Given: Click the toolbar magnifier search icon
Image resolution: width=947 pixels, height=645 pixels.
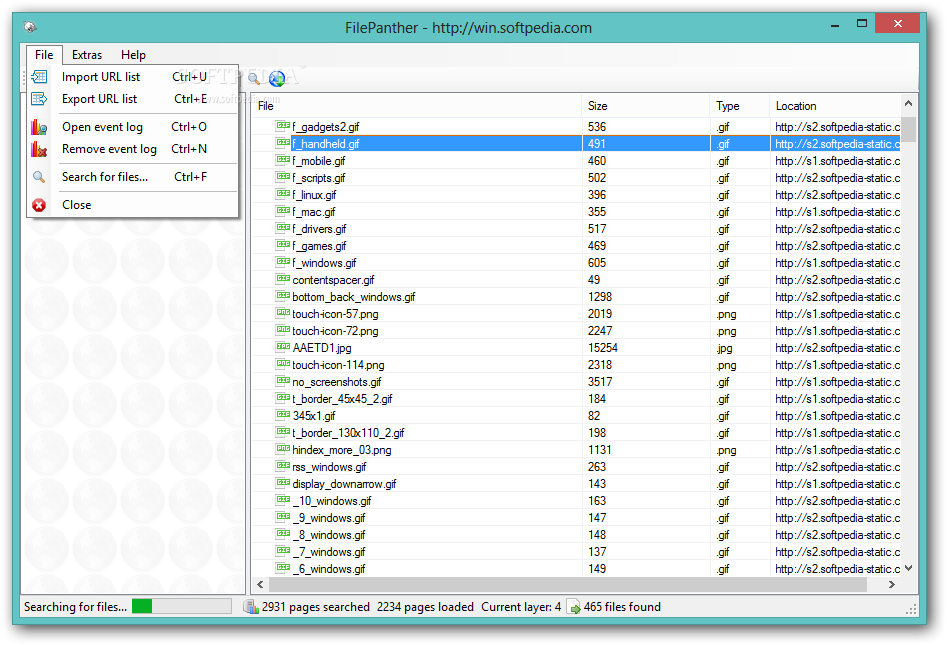Looking at the screenshot, I should (x=254, y=78).
